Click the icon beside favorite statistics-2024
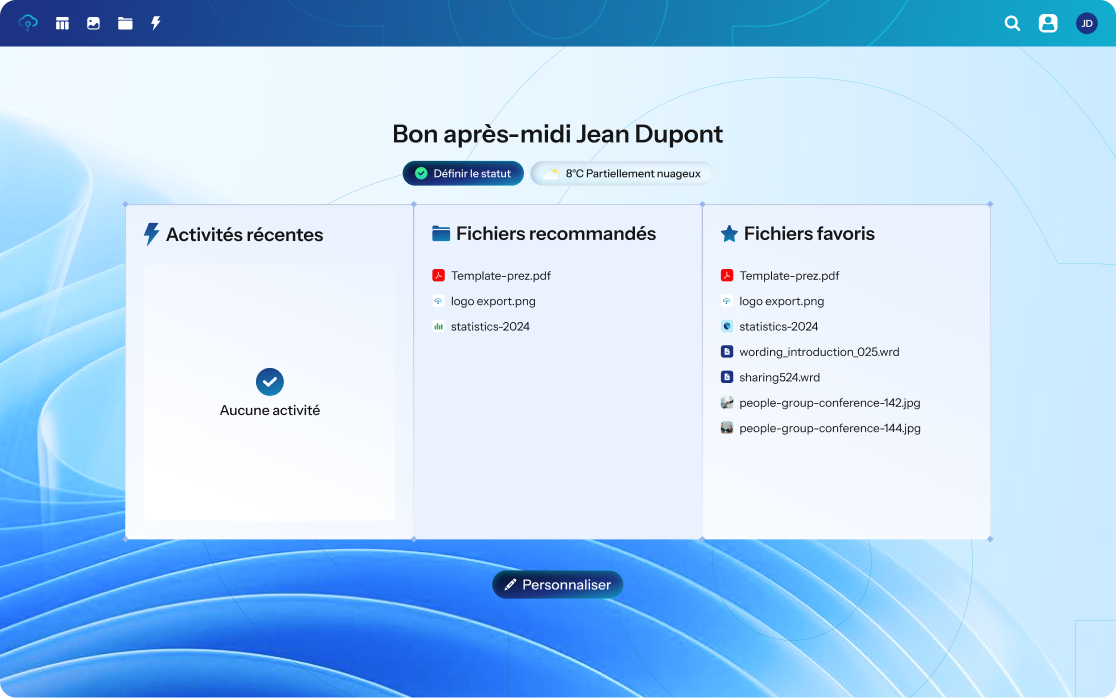Screen dimensions: 1116x698 [x=727, y=327]
